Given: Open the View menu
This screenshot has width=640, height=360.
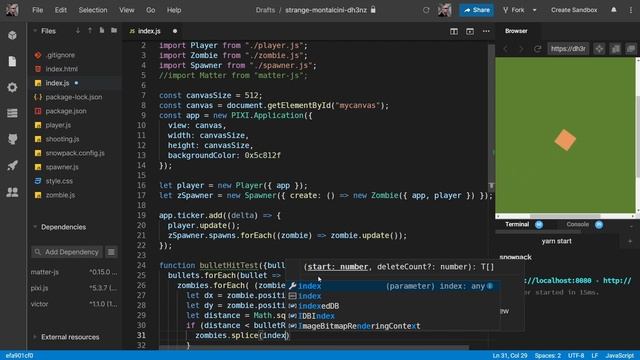Looking at the screenshot, I should coord(127,10).
